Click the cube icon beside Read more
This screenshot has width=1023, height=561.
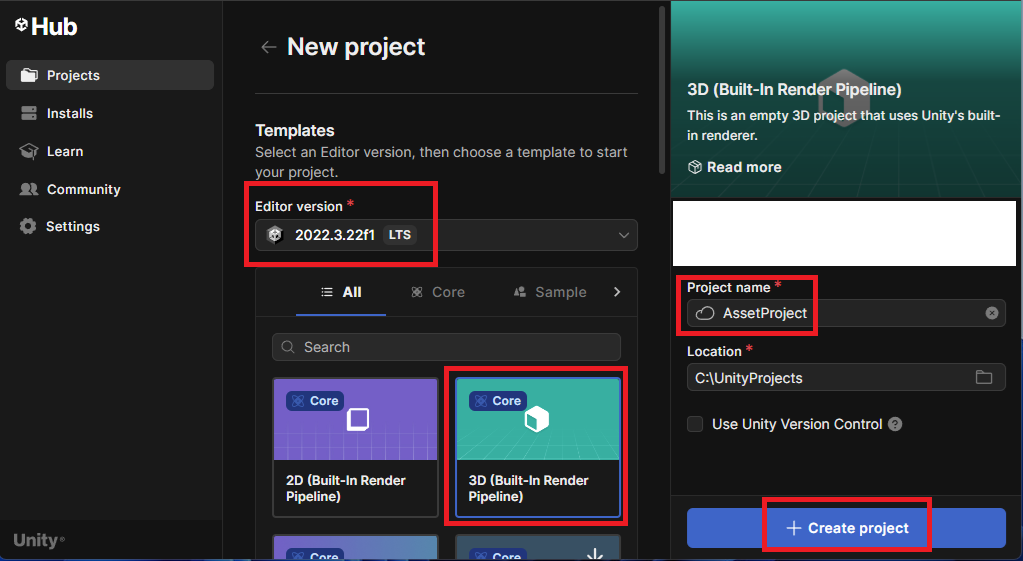tap(695, 167)
